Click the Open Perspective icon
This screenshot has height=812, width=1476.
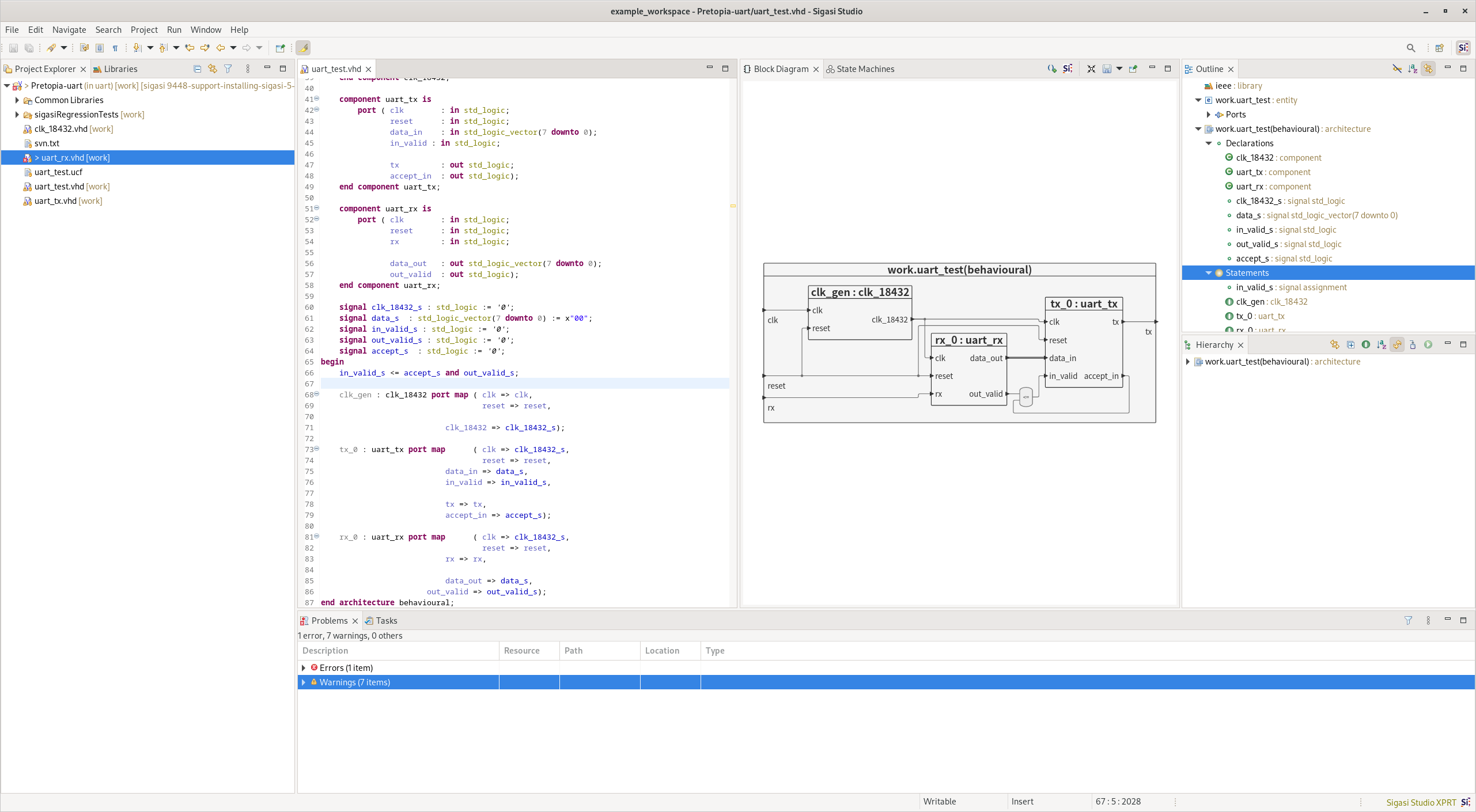tap(1440, 48)
